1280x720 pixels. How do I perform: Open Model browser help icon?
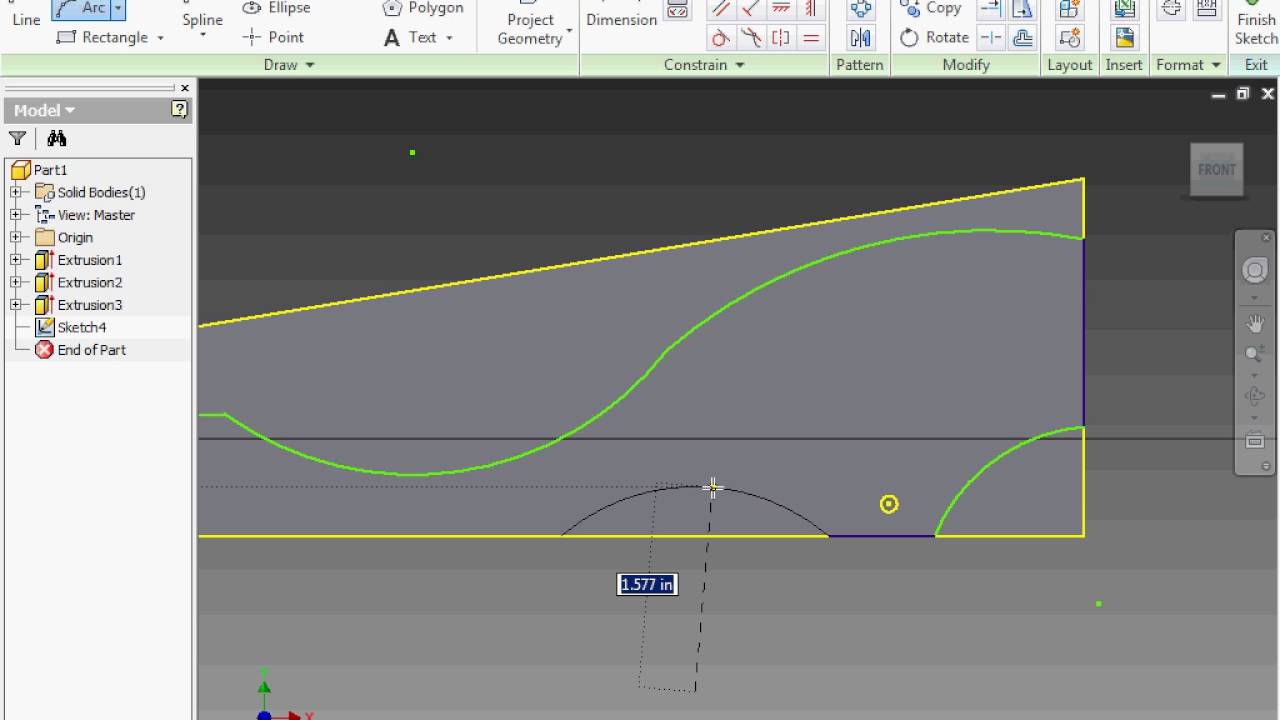pos(179,109)
